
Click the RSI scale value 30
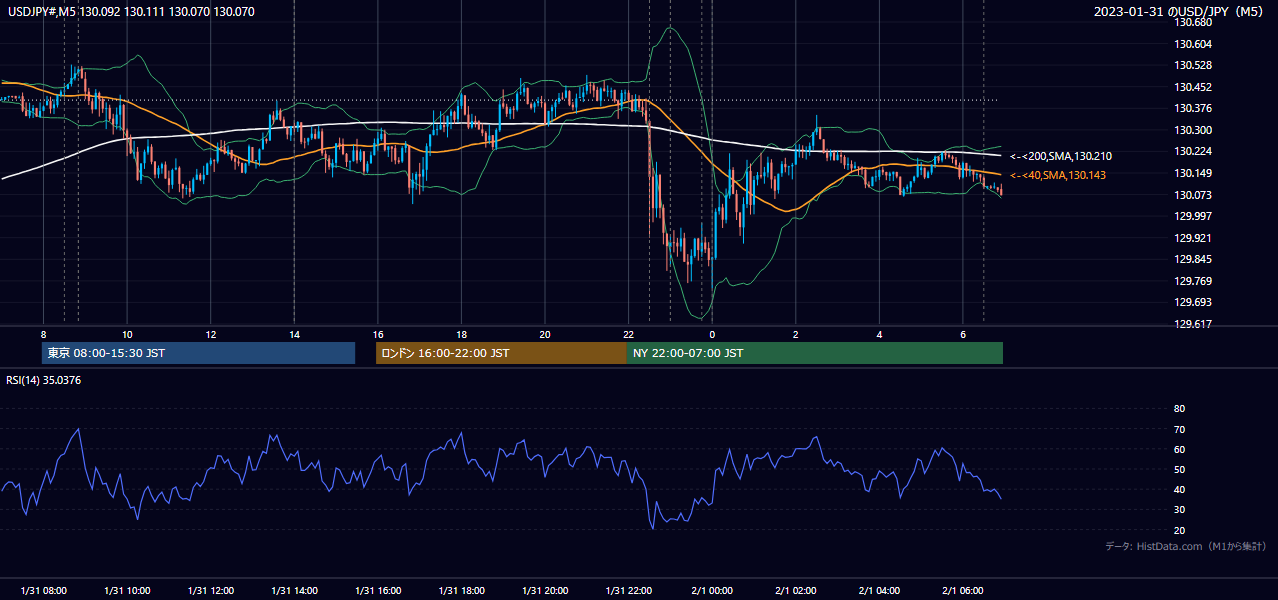click(x=1179, y=510)
